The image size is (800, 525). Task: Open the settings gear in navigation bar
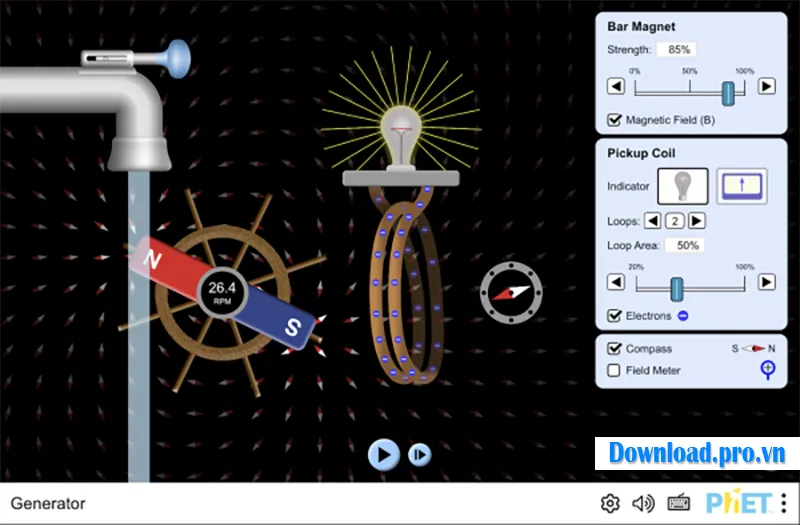click(610, 504)
